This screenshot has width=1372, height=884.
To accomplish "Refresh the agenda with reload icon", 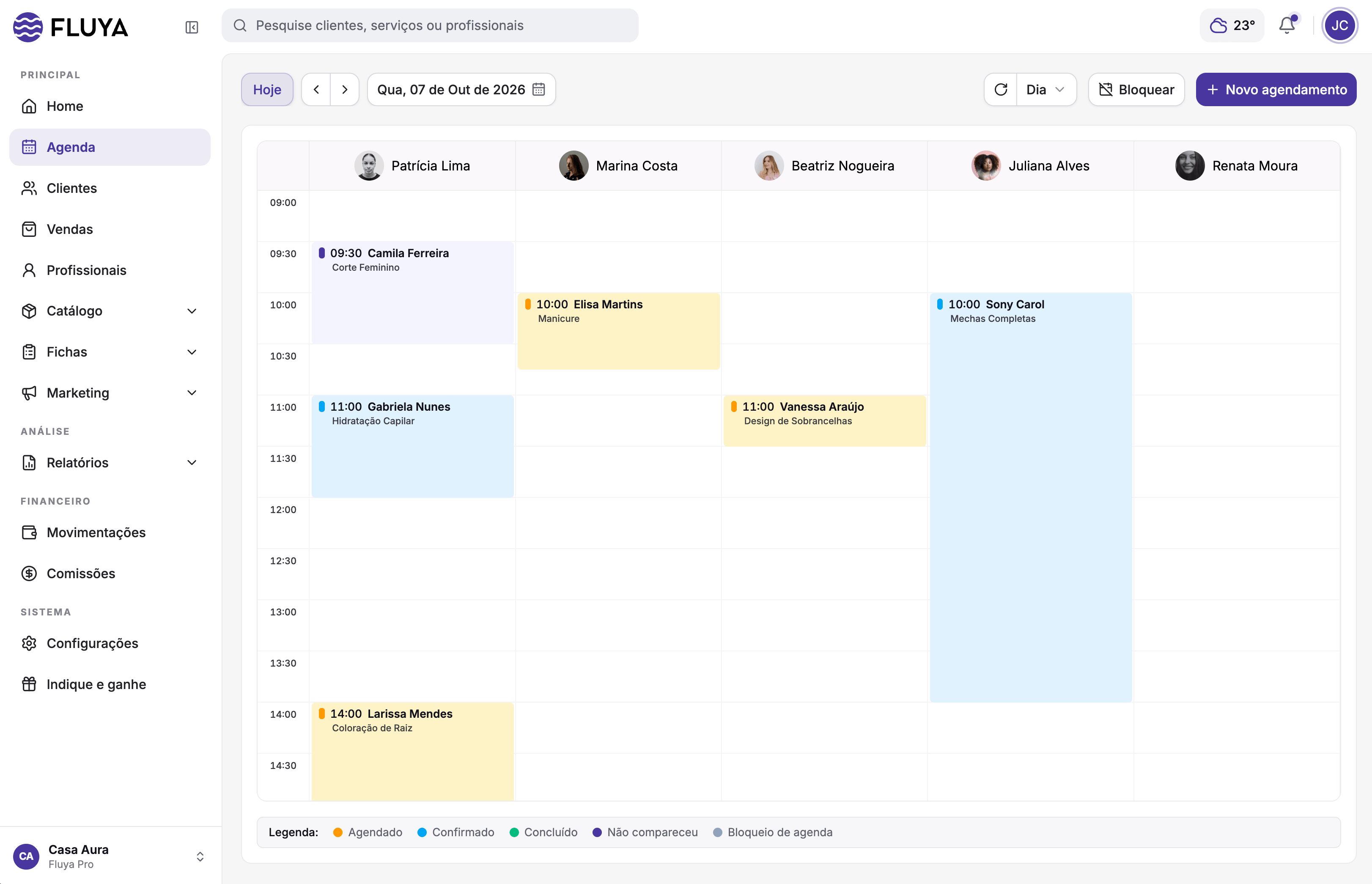I will pos(1001,90).
